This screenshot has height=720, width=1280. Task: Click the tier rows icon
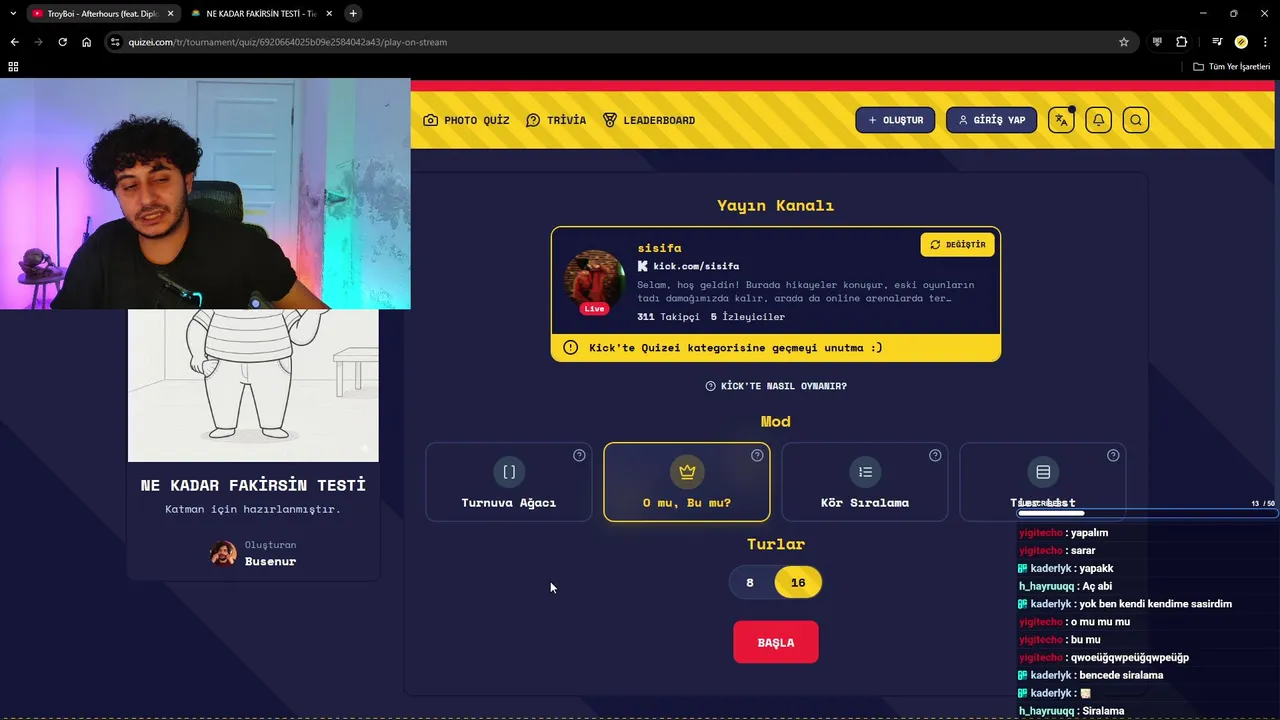pyautogui.click(x=1043, y=472)
